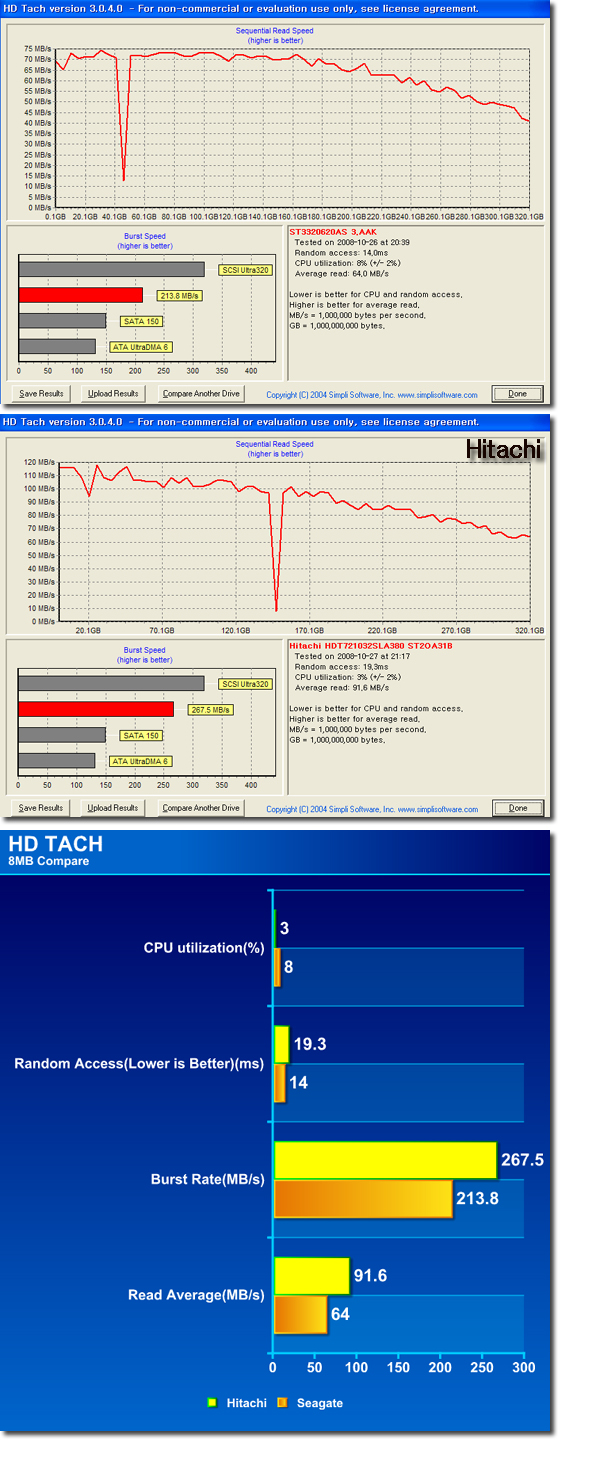Image resolution: width=600 pixels, height=1460 pixels.
Task: Click the orange Read Average 64 bar
Action: coord(300,1314)
